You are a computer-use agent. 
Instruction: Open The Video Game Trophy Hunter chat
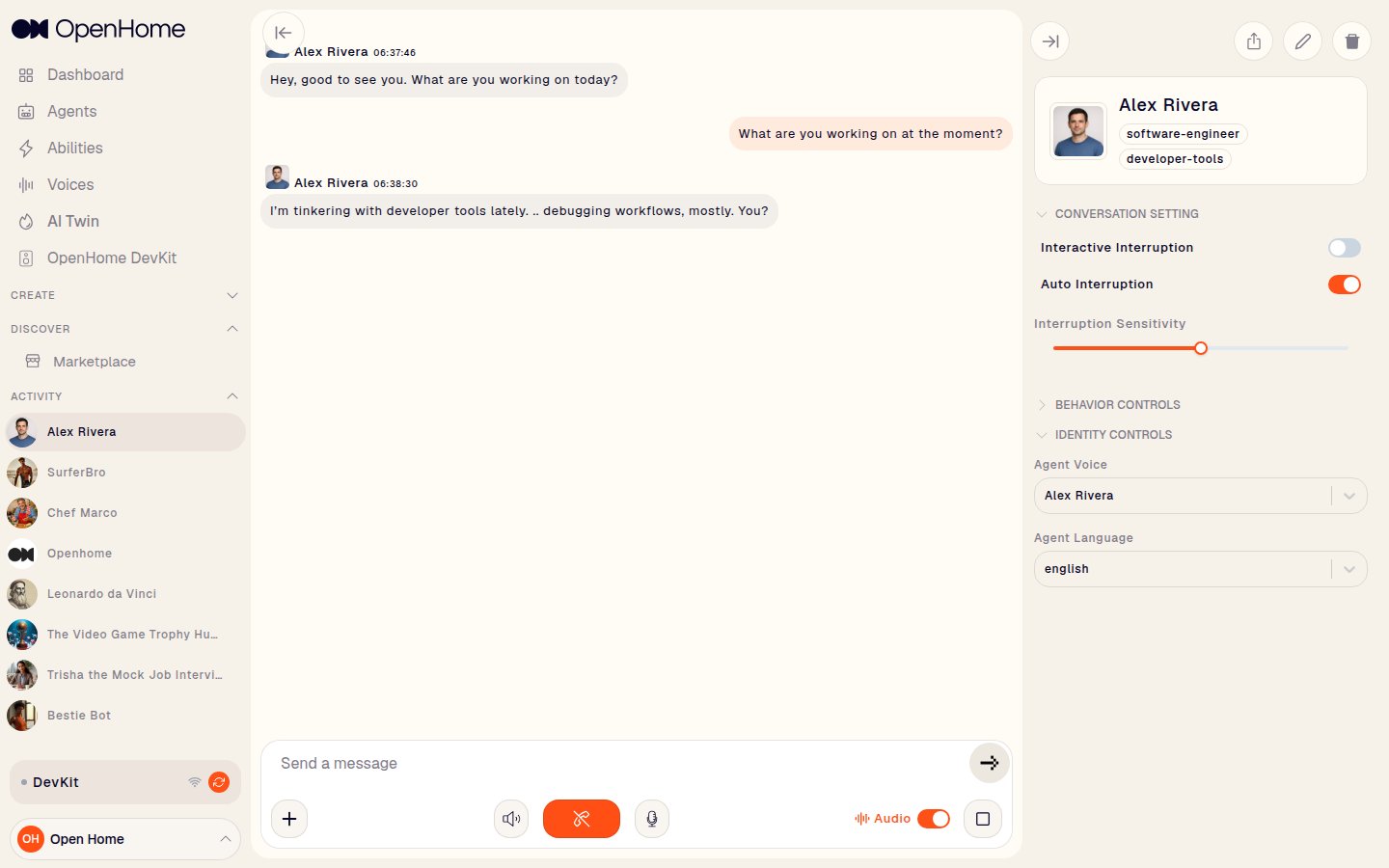pyautogui.click(x=125, y=635)
